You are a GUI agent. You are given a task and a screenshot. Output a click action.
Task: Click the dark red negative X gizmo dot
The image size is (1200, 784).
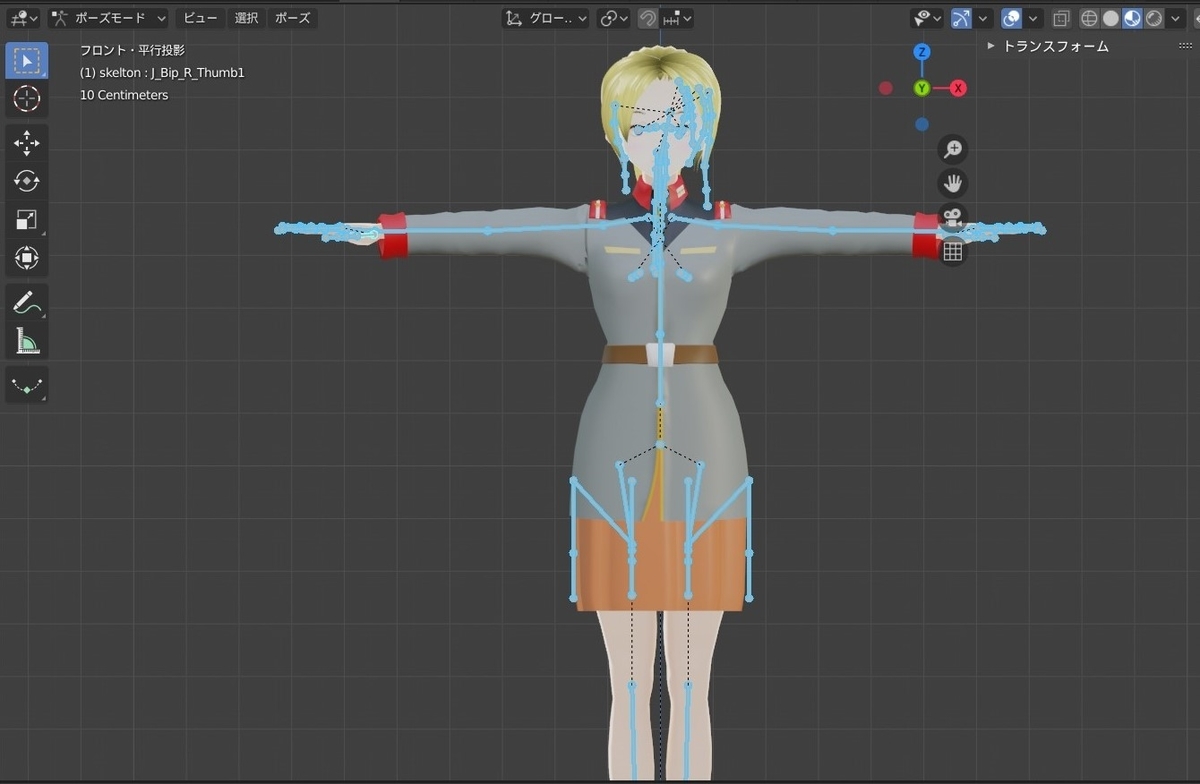tap(885, 88)
